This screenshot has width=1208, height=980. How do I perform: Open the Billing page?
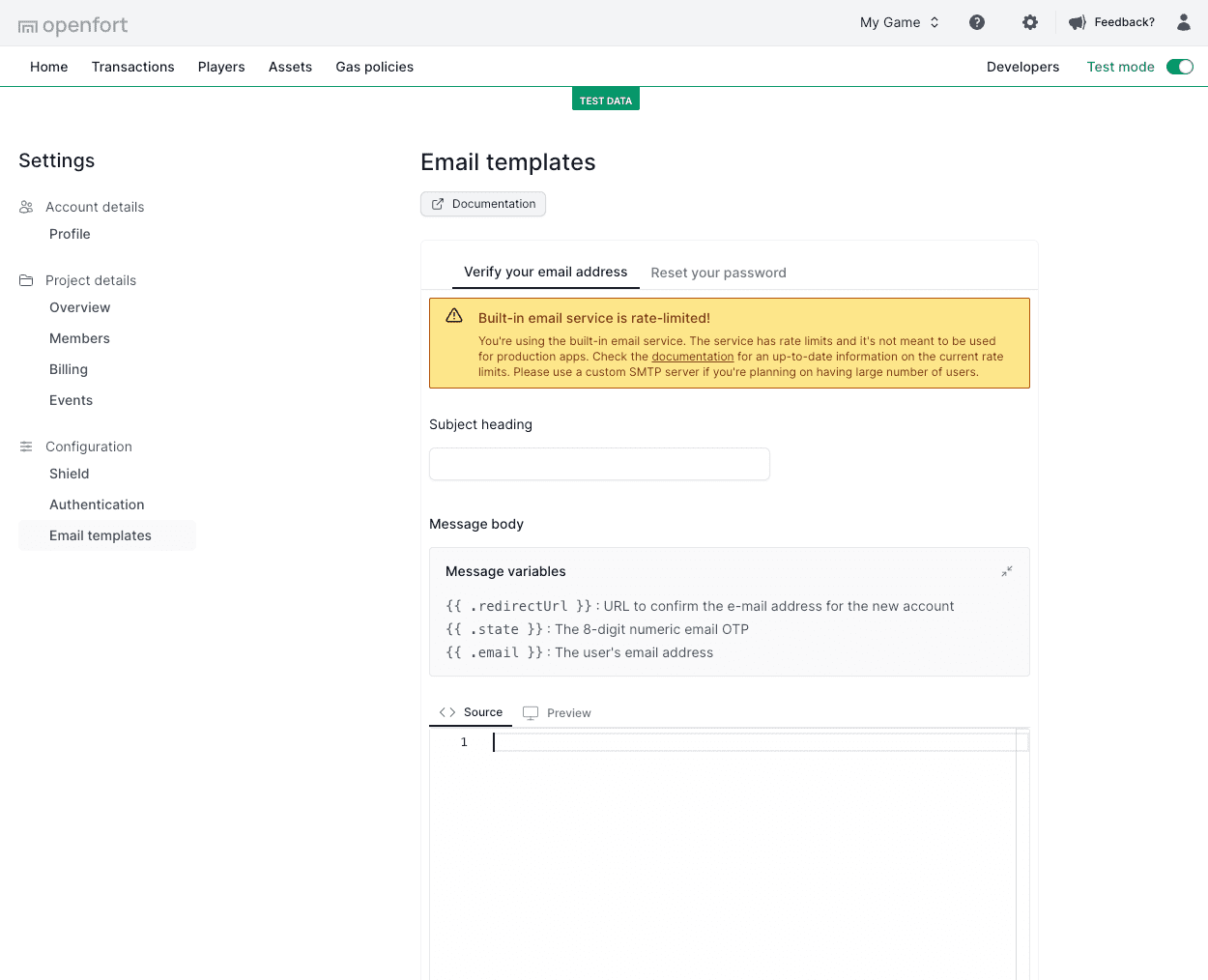click(69, 369)
